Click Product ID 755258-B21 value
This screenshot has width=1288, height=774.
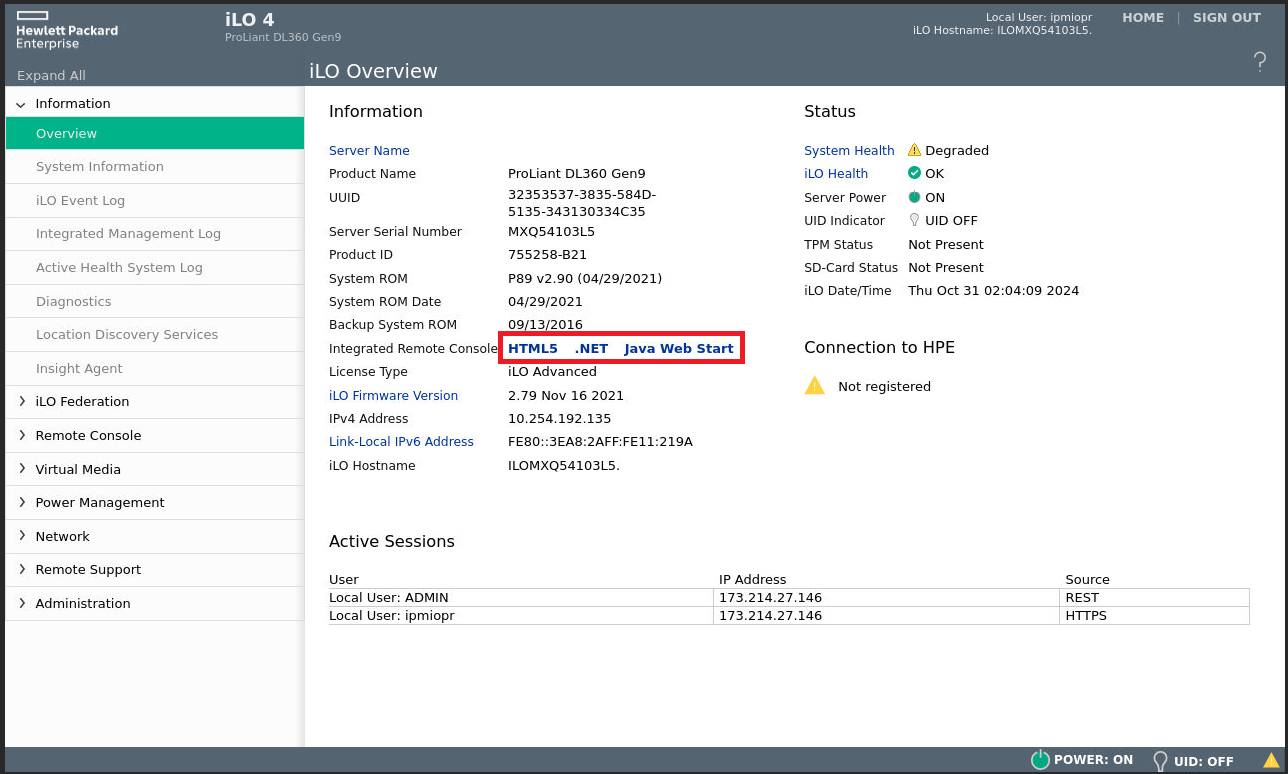(547, 254)
